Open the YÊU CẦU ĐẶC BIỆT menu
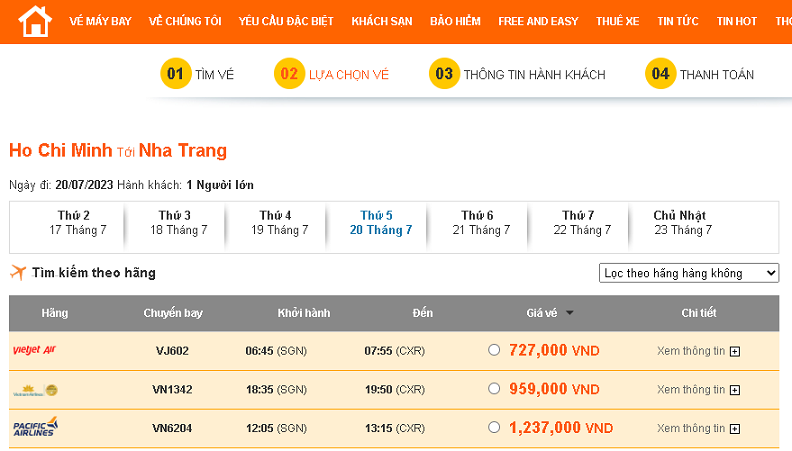Viewport: 792px width, 451px height. (x=286, y=21)
